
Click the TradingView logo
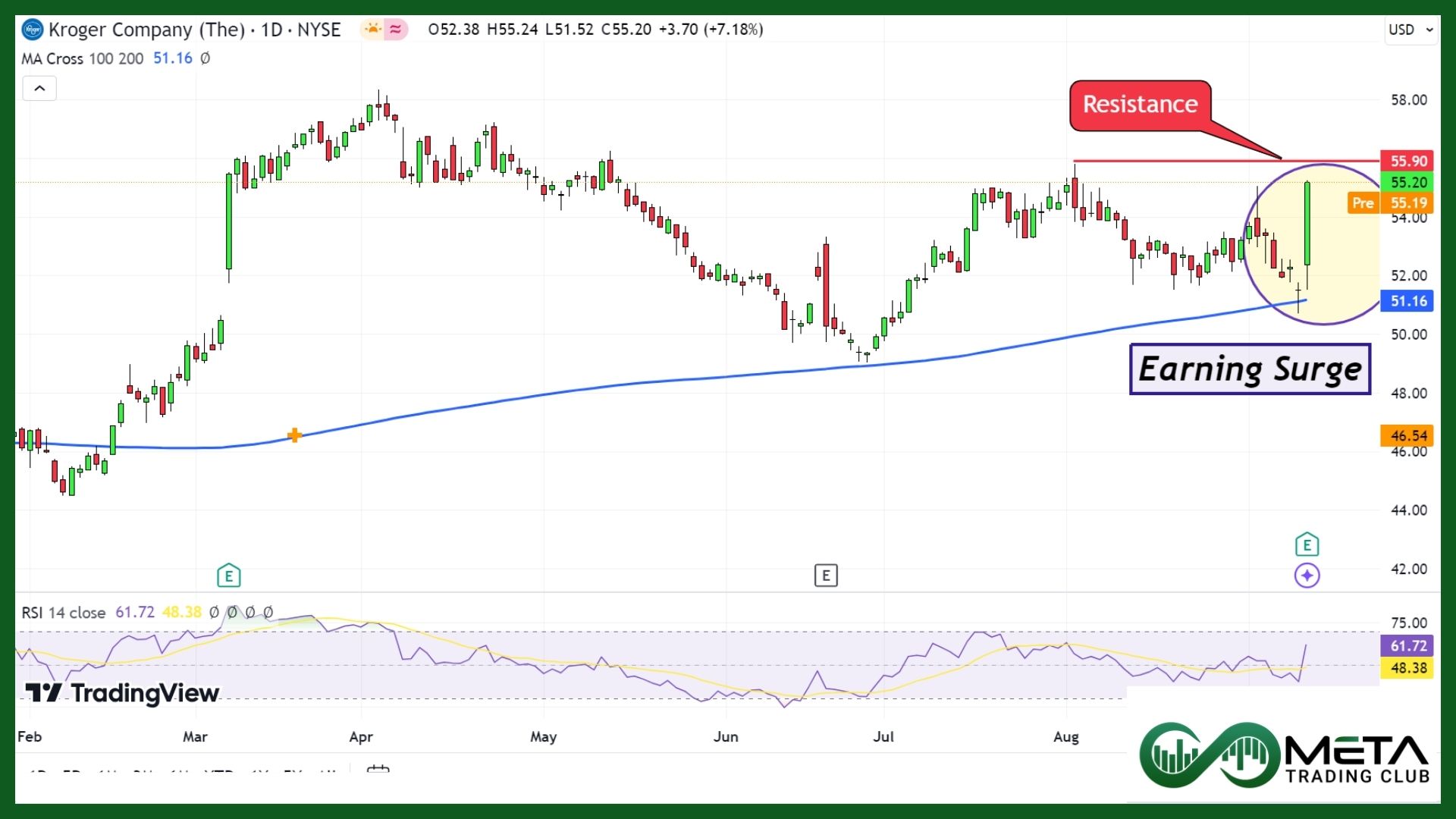pyautogui.click(x=122, y=693)
